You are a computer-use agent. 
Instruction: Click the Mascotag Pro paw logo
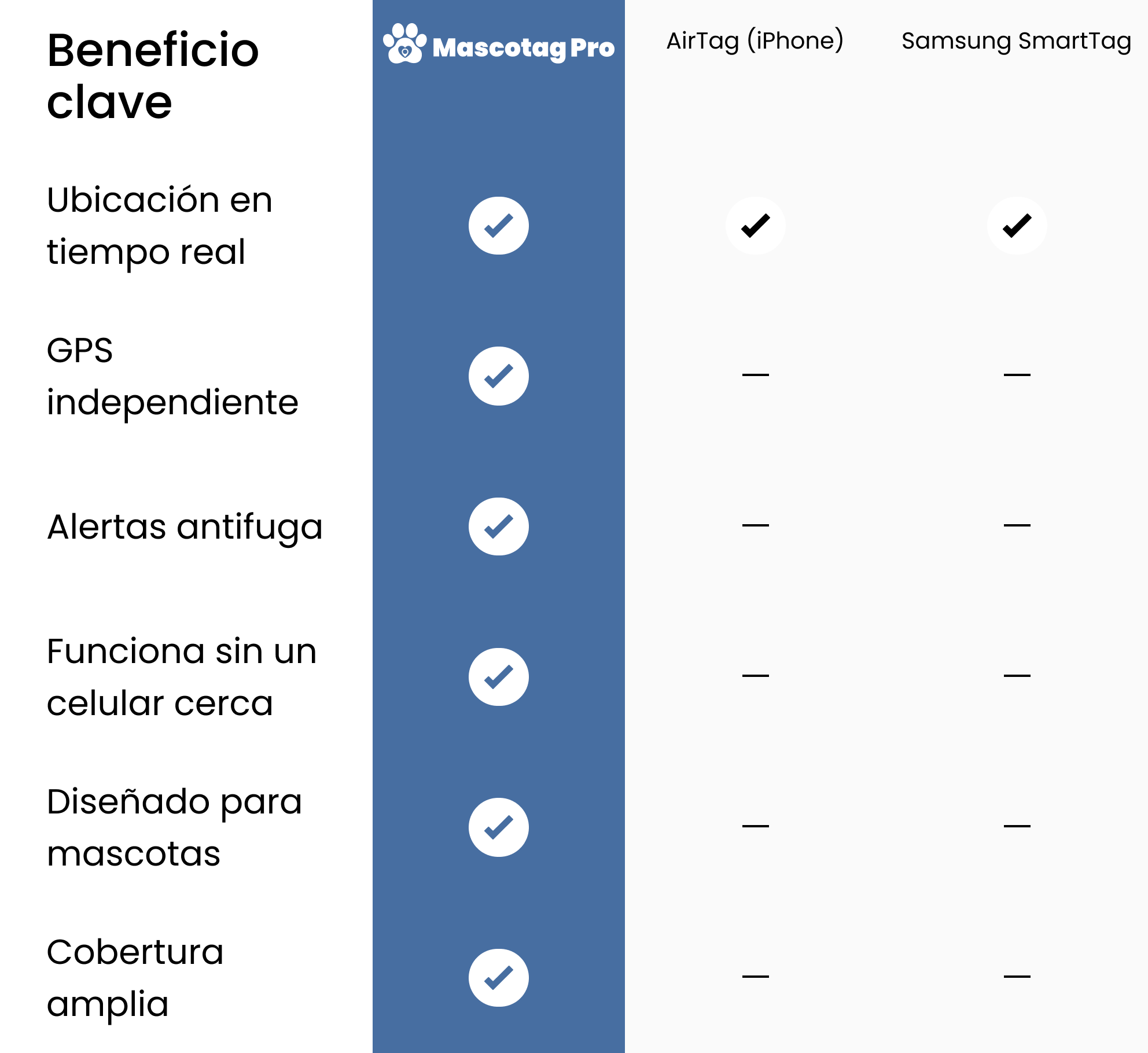pos(404,43)
